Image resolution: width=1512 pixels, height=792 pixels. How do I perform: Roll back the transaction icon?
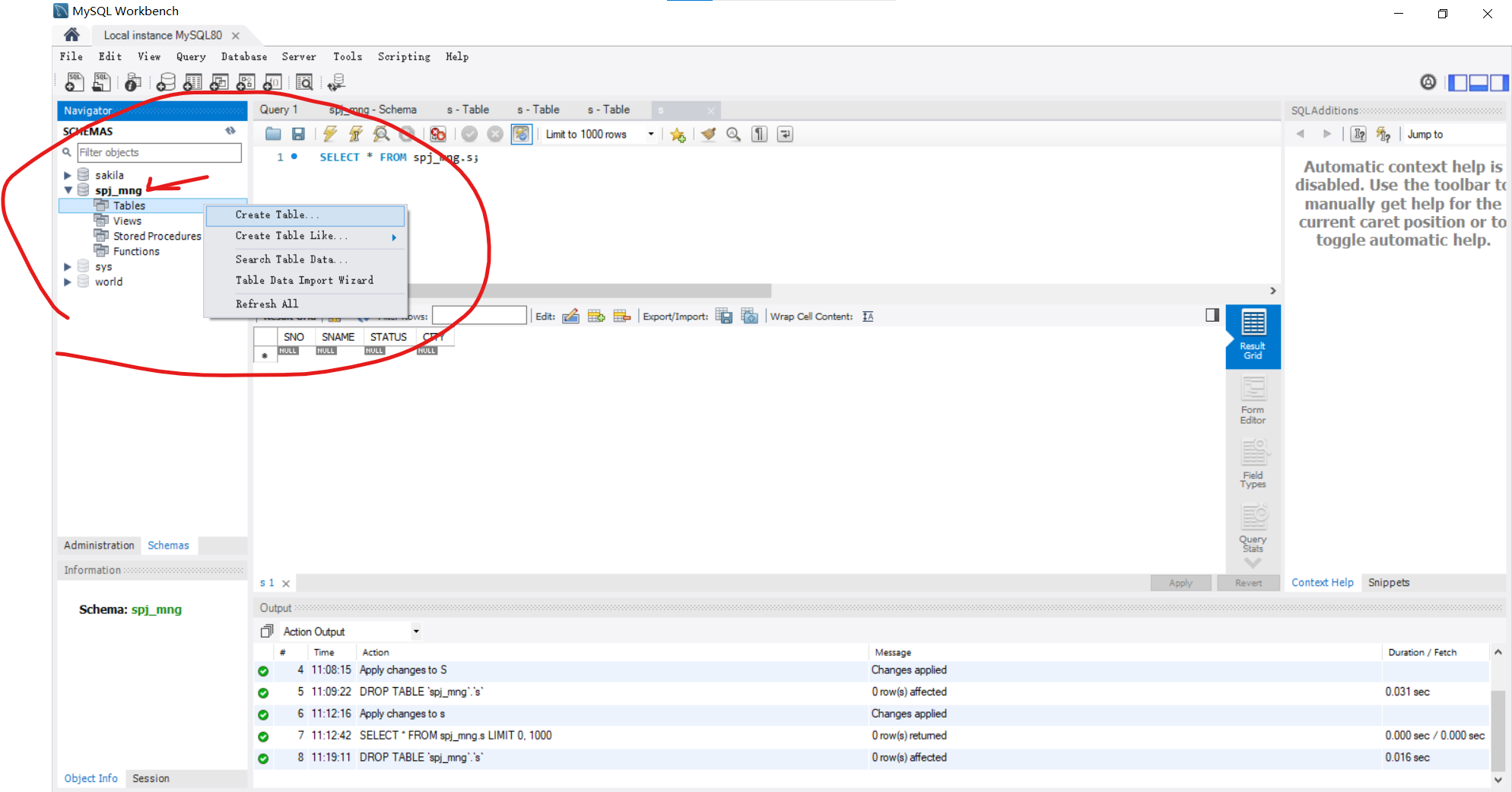495,134
